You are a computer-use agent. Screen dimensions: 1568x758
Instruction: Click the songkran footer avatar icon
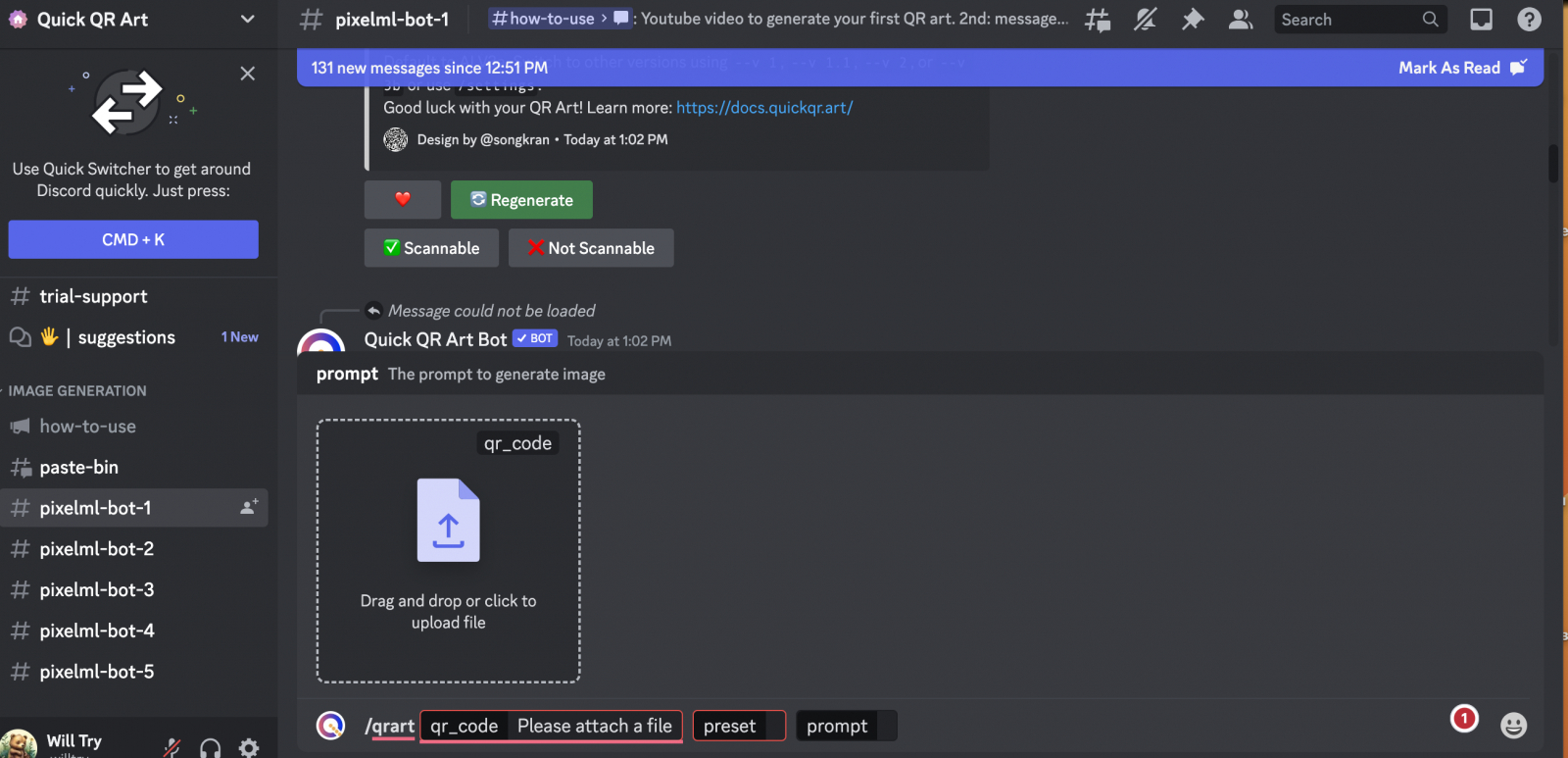pos(396,140)
